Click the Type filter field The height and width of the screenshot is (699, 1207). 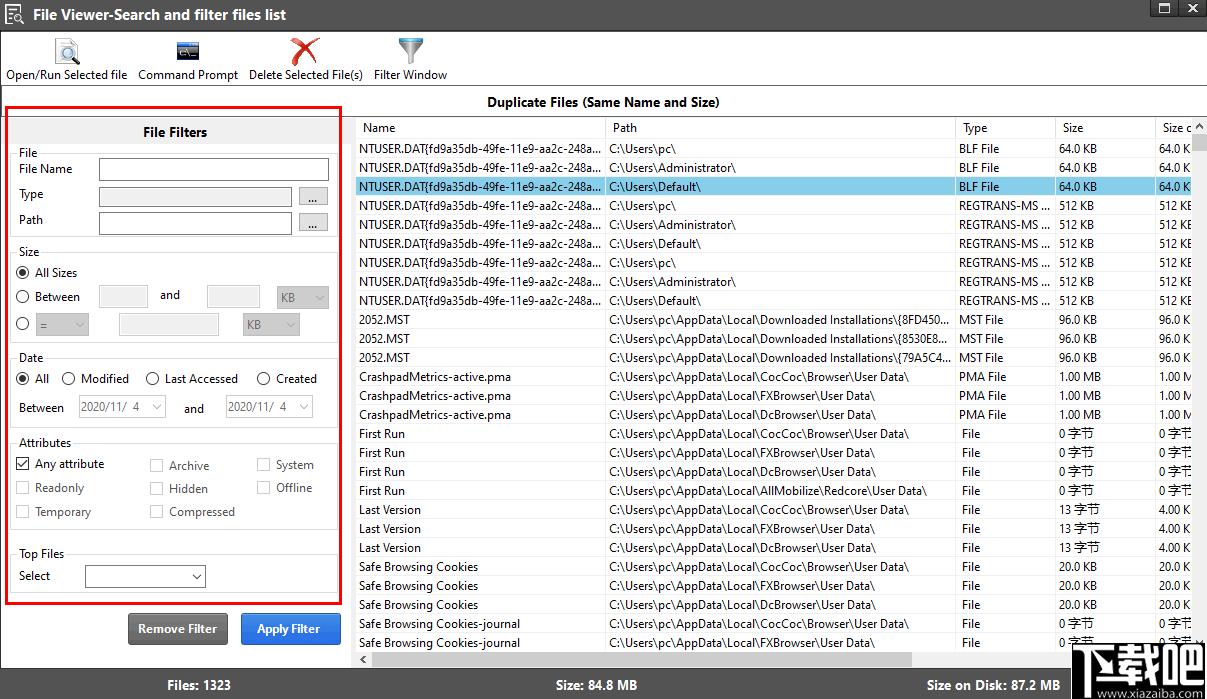196,197
